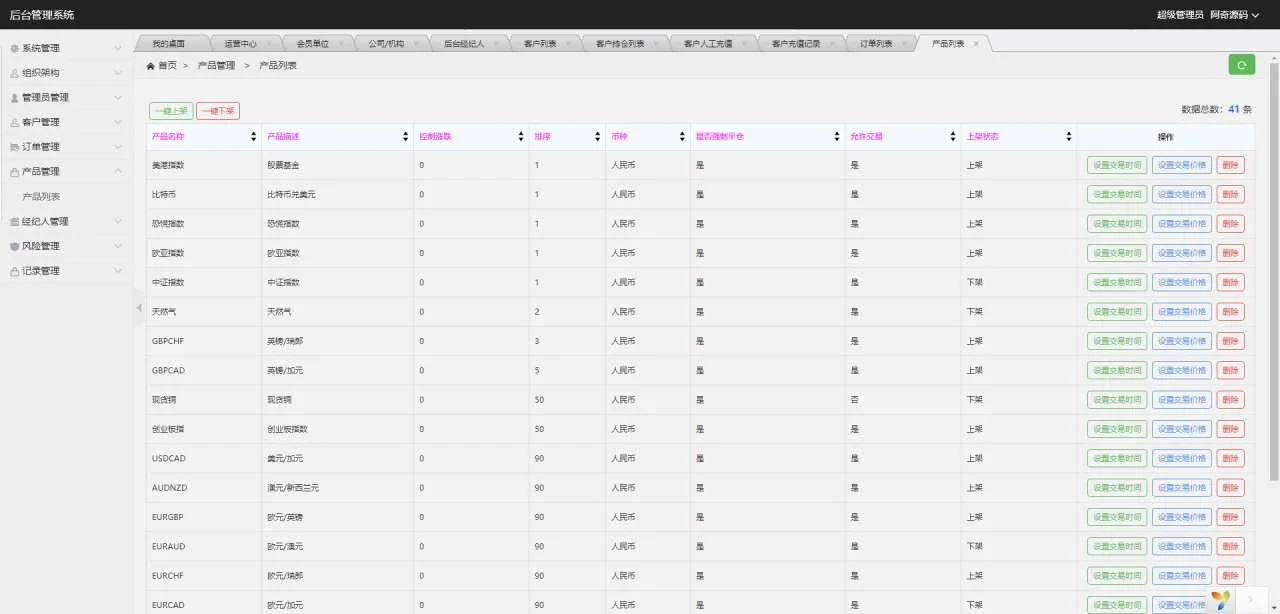Click the 系统管理 gear icon in sidebar
This screenshot has width=1280, height=614.
click(x=14, y=48)
